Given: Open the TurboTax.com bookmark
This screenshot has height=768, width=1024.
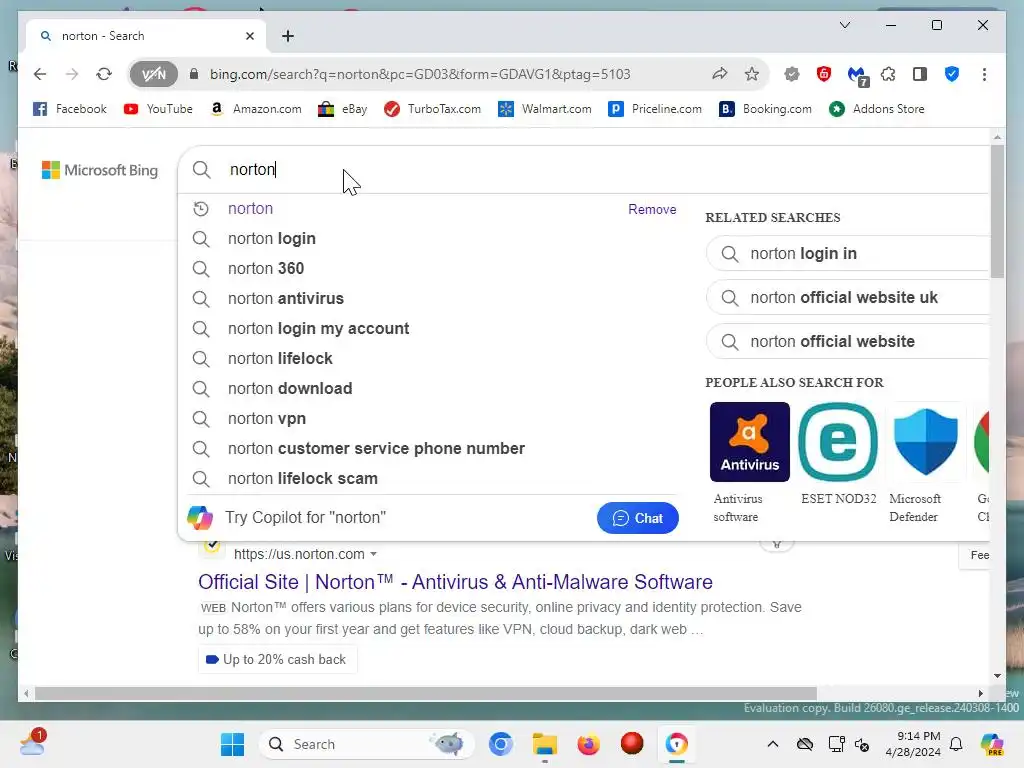Looking at the screenshot, I should tap(432, 109).
